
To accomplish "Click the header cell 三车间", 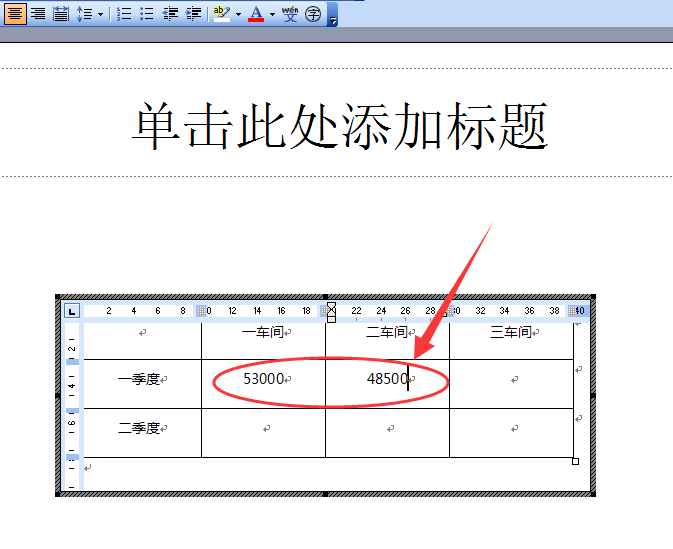I will (x=511, y=332).
